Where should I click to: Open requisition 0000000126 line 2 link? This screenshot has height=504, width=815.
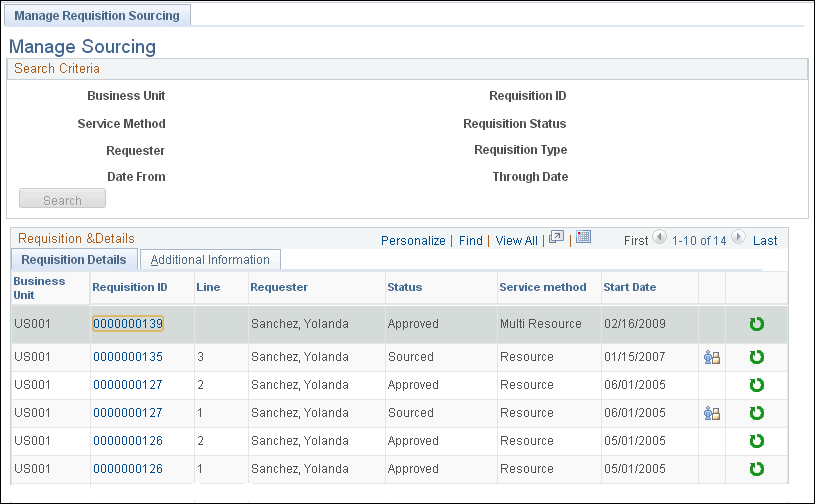point(128,442)
